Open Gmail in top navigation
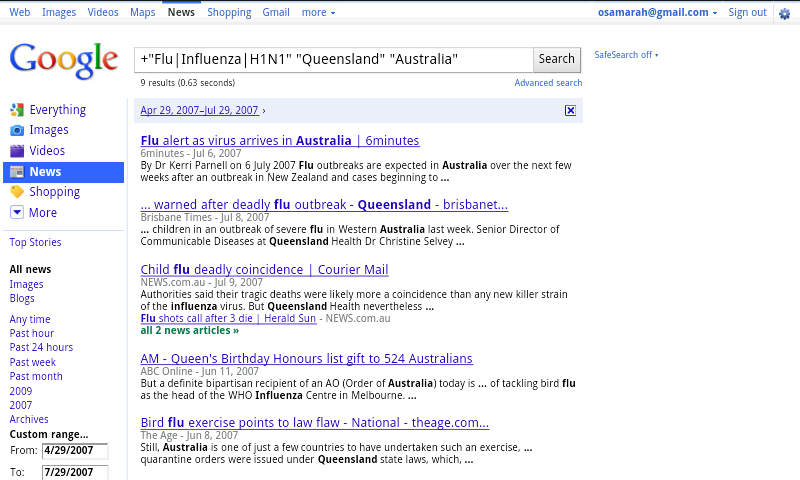Image resolution: width=800 pixels, height=480 pixels. pyautogui.click(x=276, y=12)
